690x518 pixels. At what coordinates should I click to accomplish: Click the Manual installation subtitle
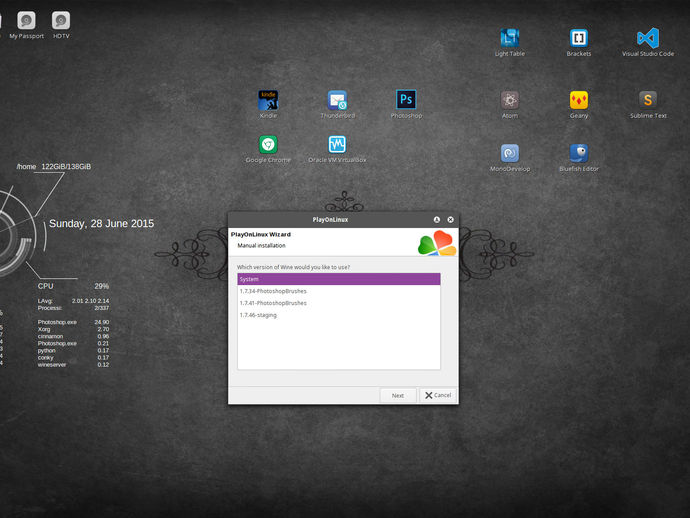tap(261, 246)
